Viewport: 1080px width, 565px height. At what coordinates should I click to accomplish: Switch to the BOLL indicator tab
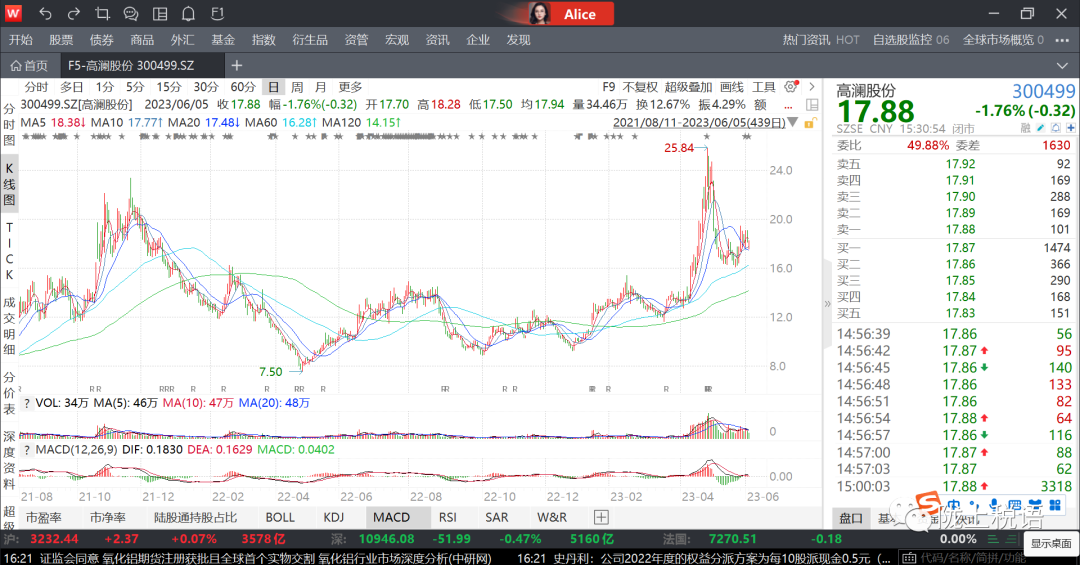tap(280, 517)
